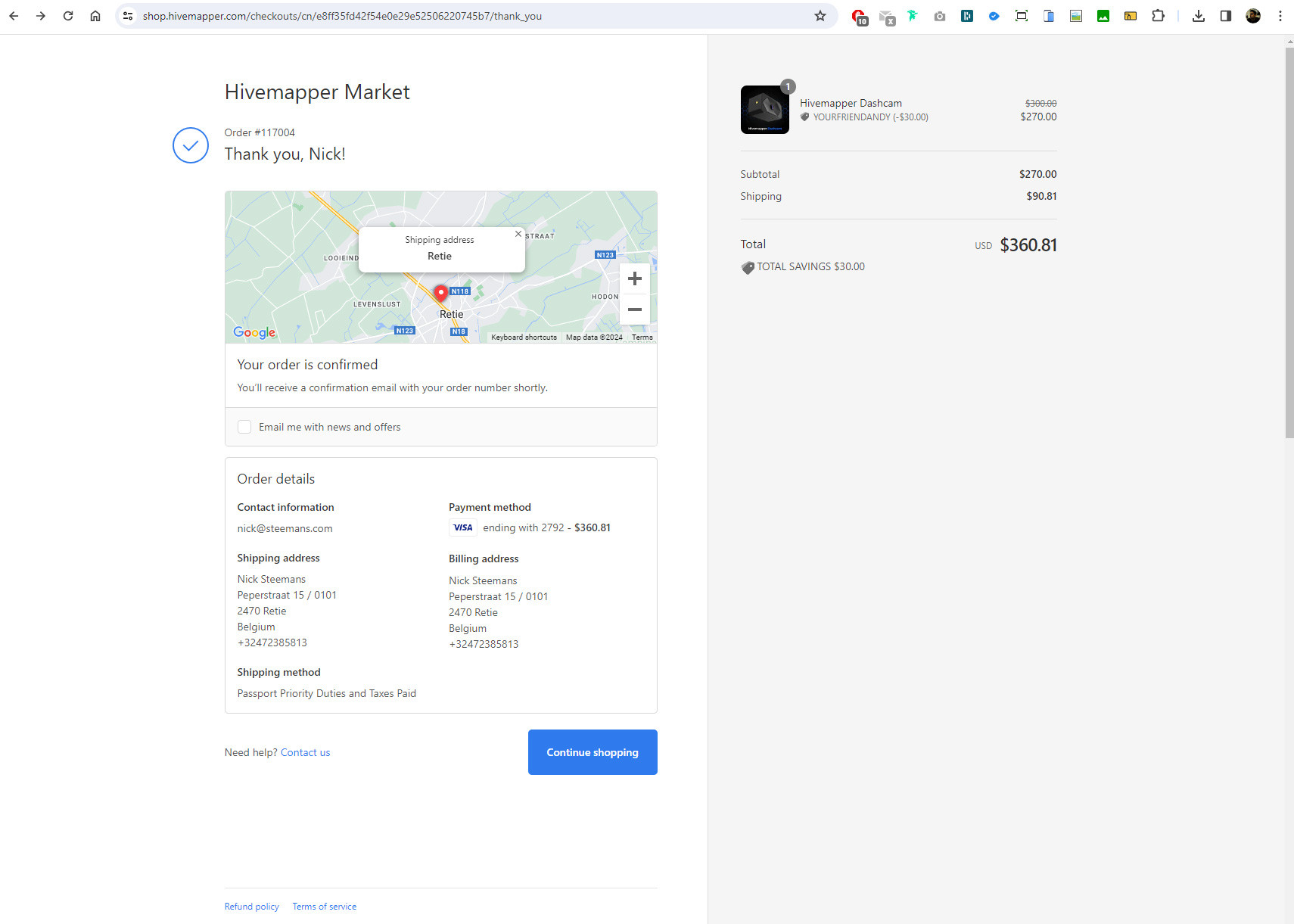Image resolution: width=1294 pixels, height=924 pixels.
Task: Open the green image extension icon
Action: click(x=1103, y=16)
